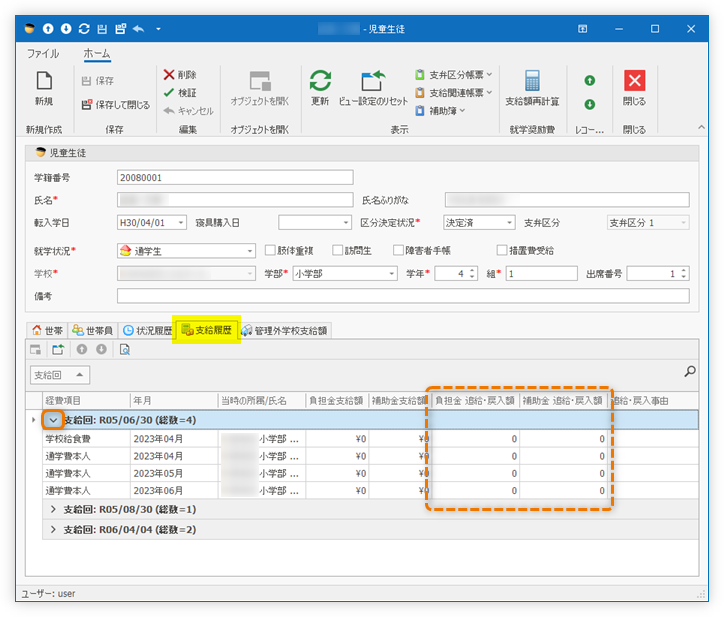Decrease 出席番号 with spinner down arrow

tap(683, 277)
